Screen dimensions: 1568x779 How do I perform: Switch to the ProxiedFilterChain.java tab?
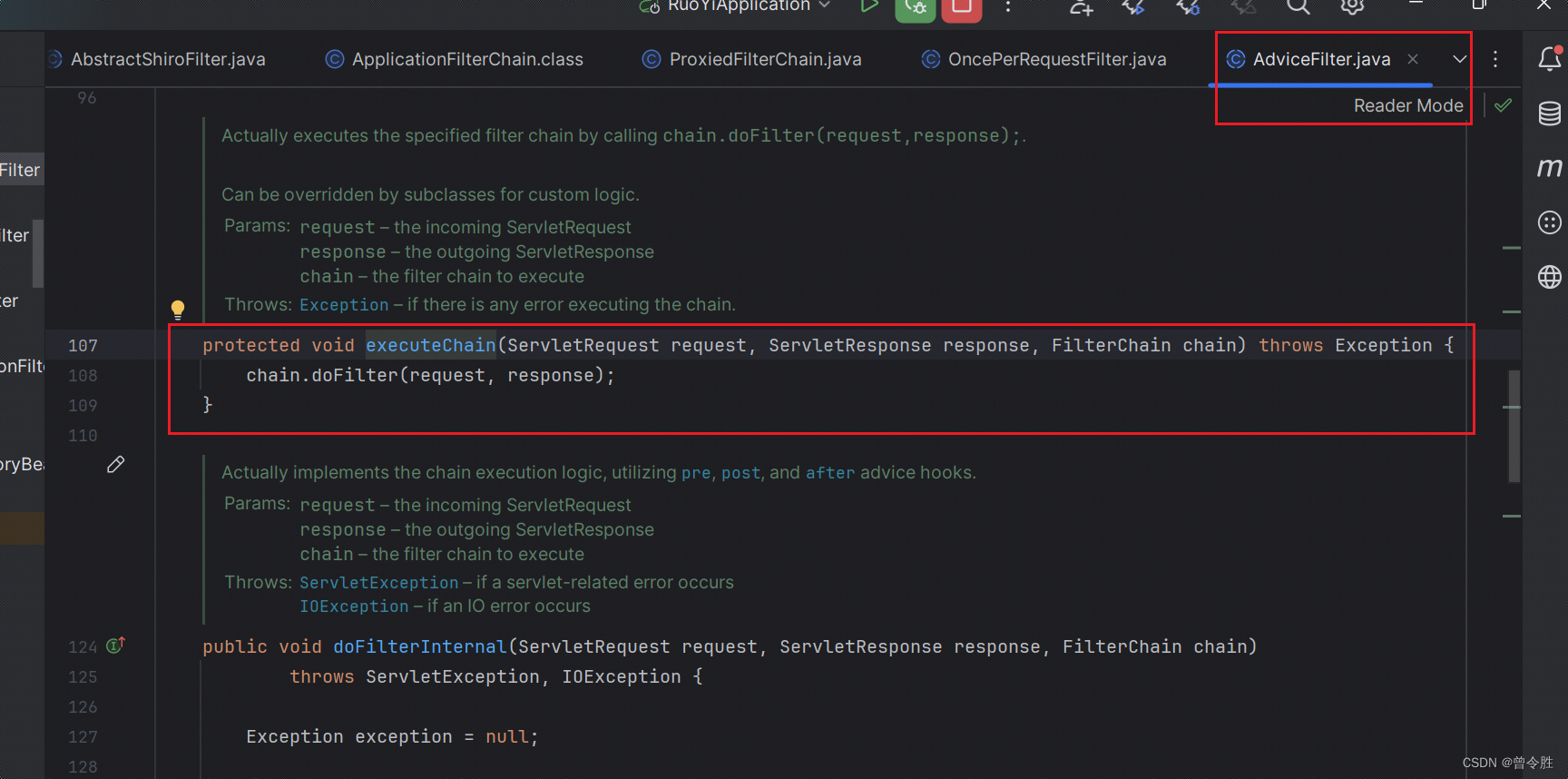752,59
